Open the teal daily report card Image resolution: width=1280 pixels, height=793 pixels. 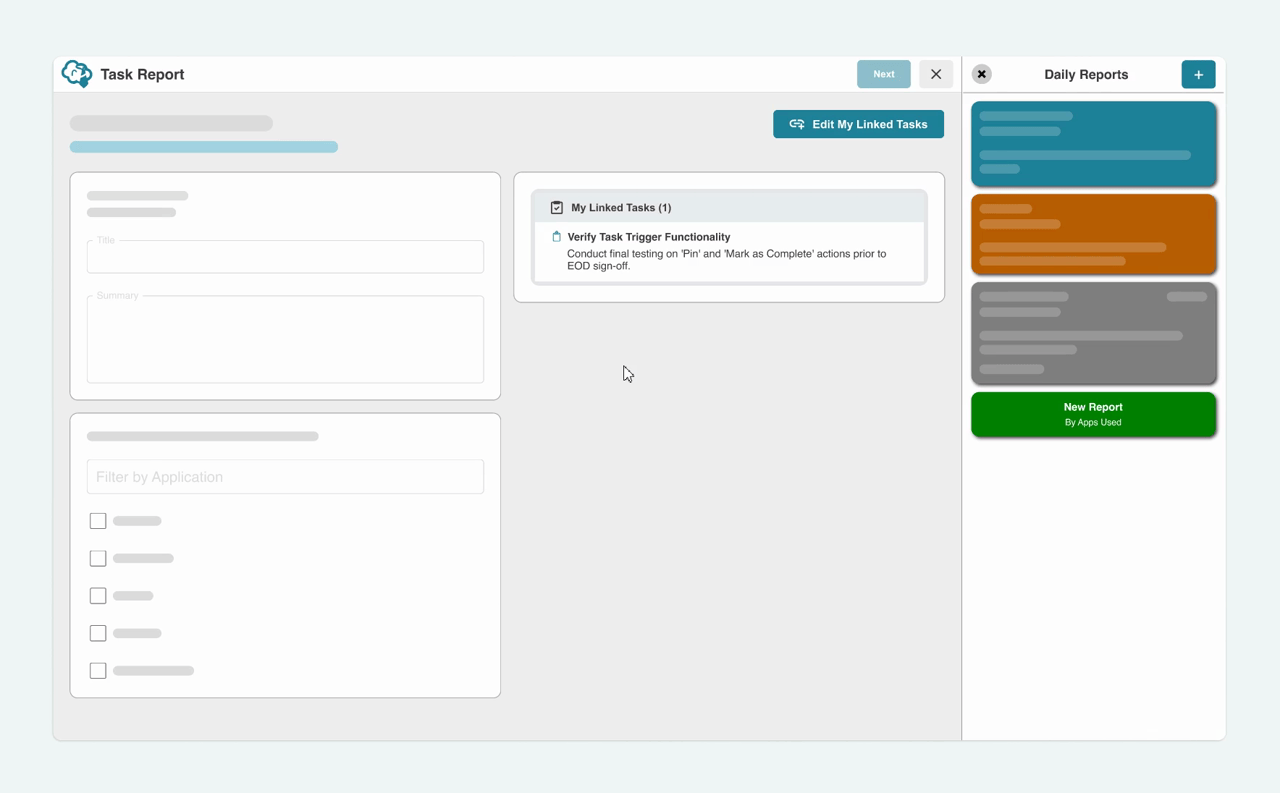1093,144
